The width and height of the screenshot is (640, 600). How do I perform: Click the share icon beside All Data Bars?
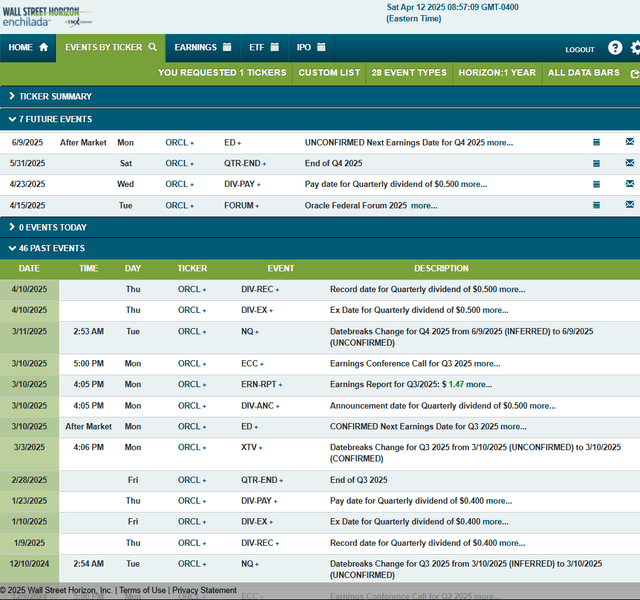(x=635, y=73)
